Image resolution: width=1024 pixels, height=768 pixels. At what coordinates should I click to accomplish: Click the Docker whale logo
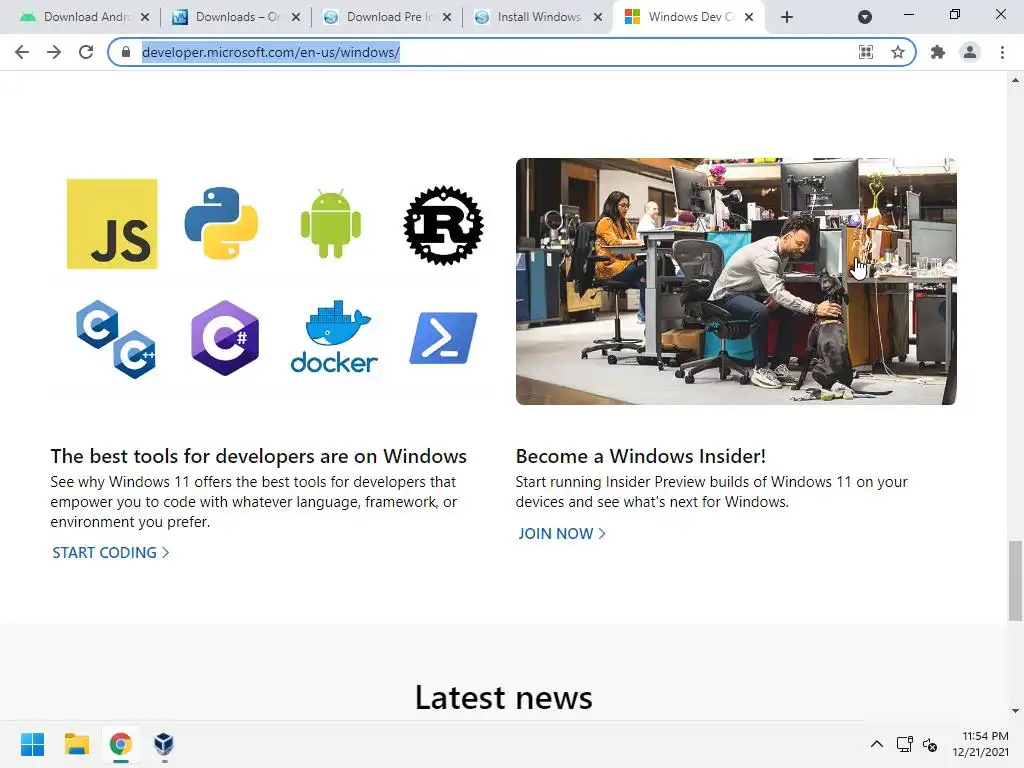[334, 336]
